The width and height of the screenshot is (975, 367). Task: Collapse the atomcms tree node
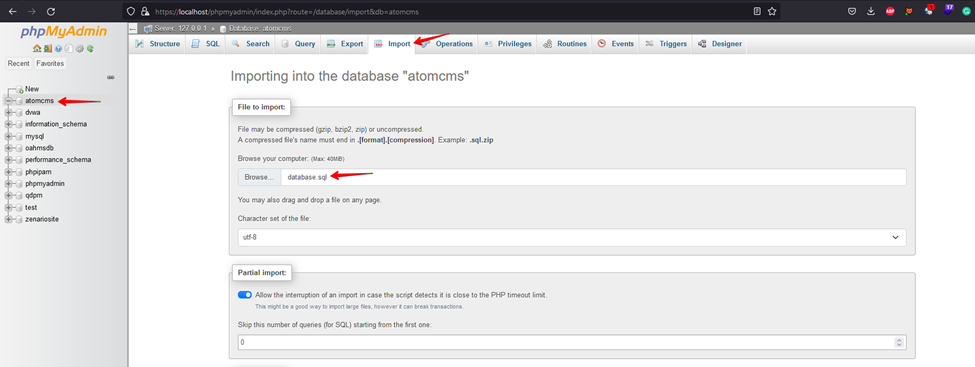pos(8,101)
